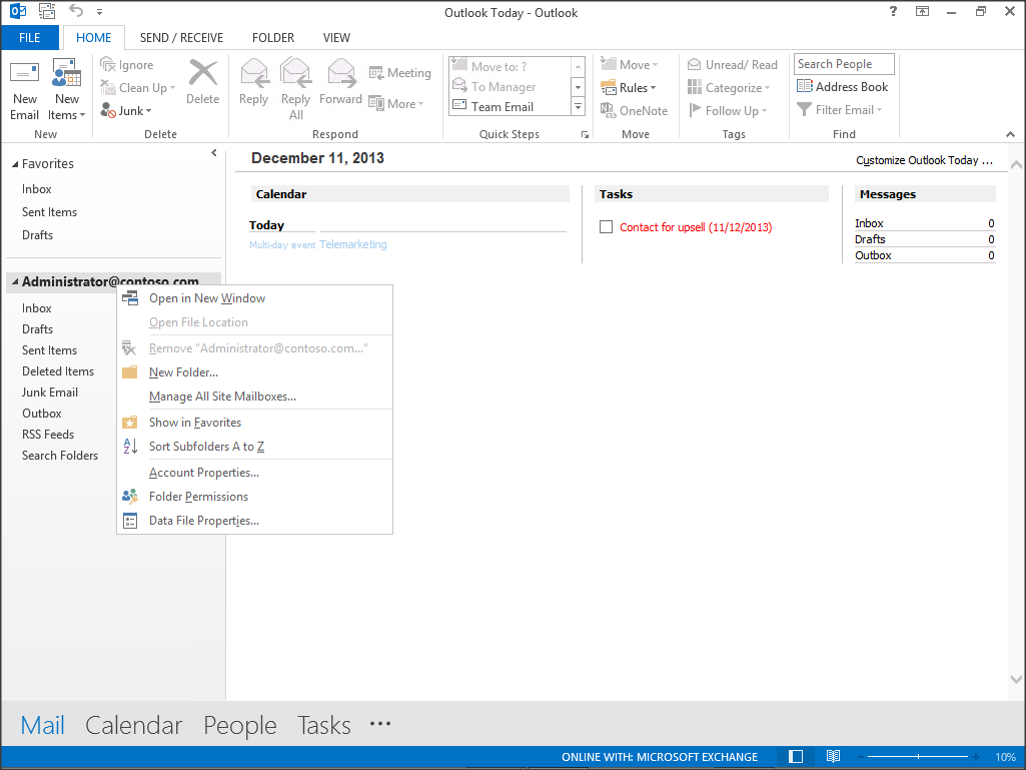
Task: Select Folder Permissions from context menu
Action: tap(198, 496)
